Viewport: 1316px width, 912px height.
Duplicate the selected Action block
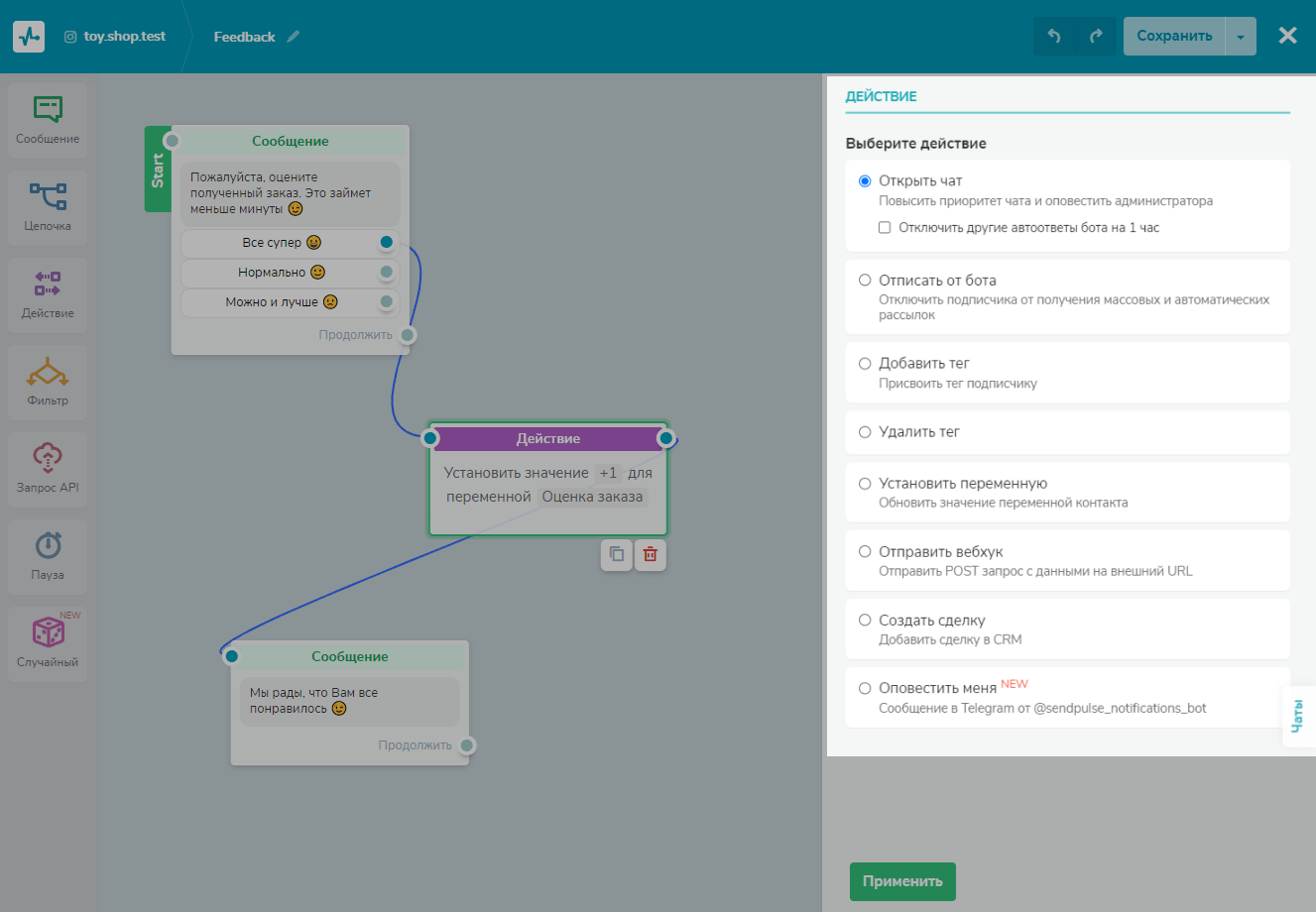[x=616, y=555]
